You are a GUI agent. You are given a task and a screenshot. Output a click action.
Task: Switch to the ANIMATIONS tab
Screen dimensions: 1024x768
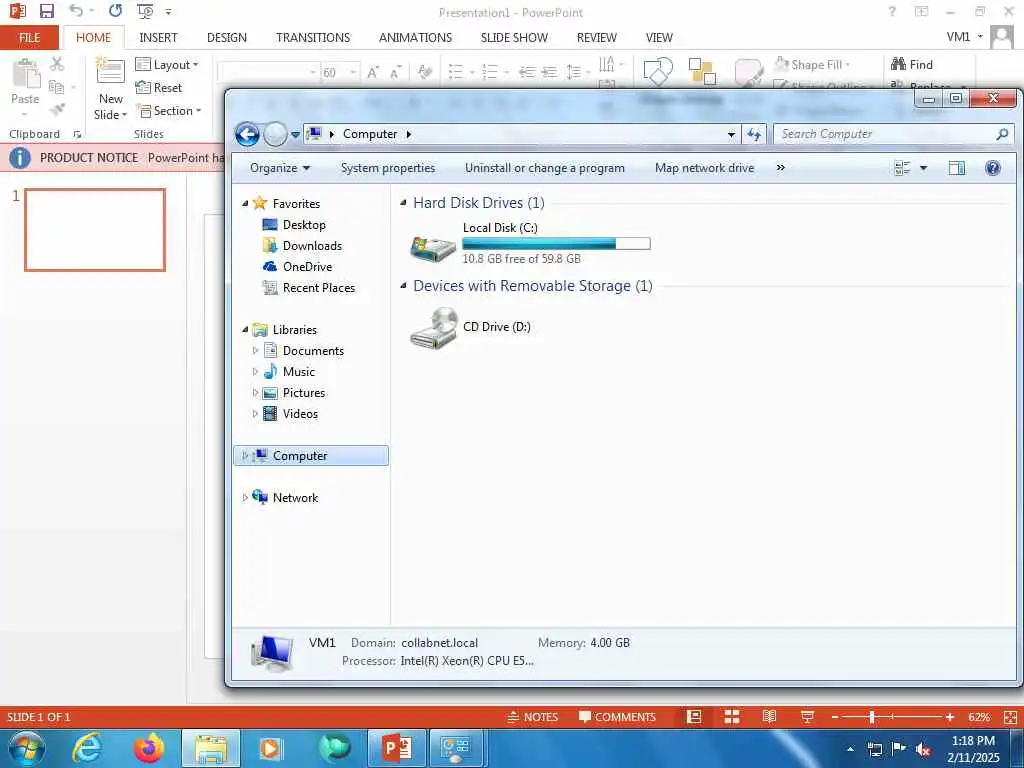coord(415,37)
